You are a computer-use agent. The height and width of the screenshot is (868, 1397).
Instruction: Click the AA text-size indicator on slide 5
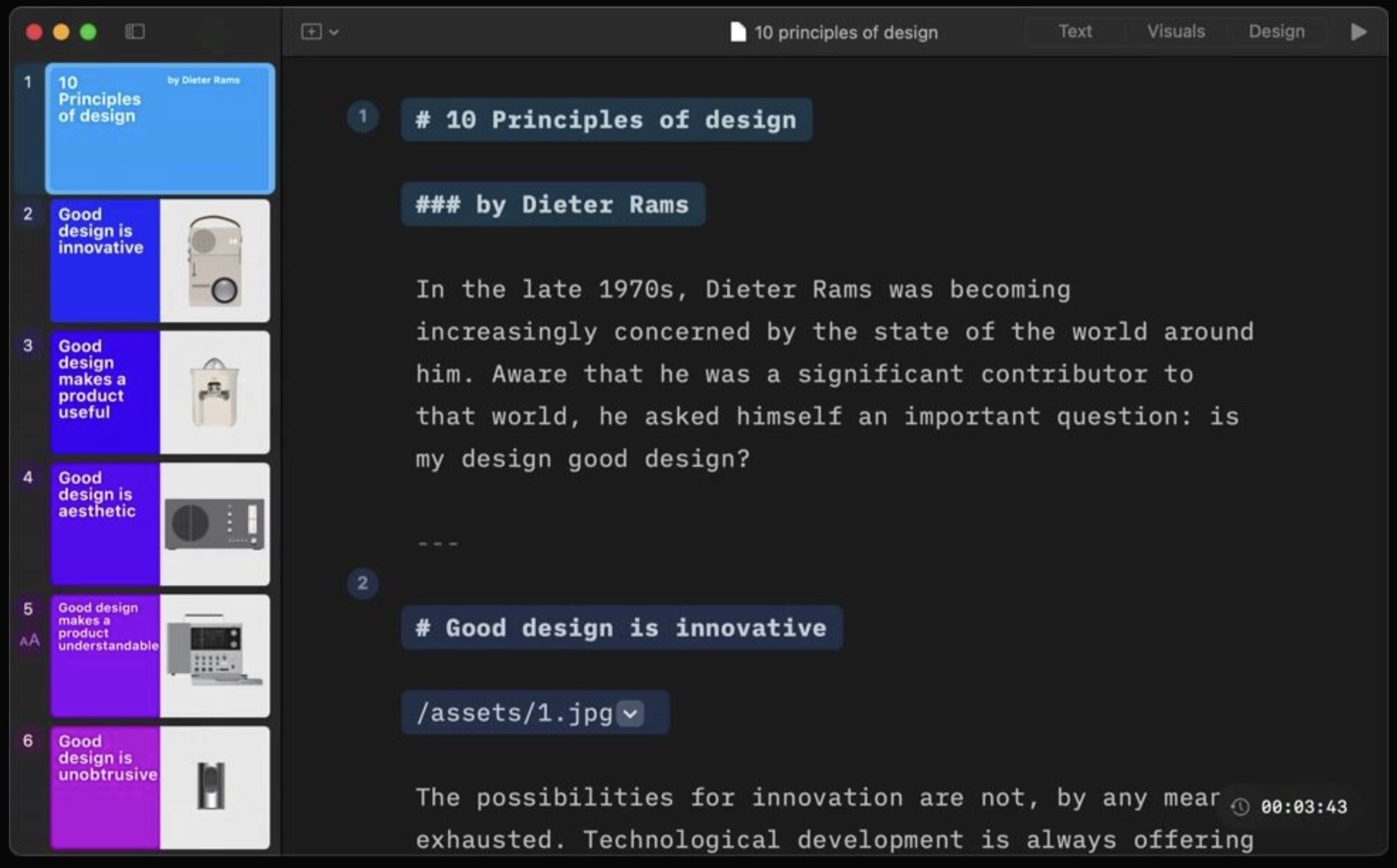click(x=30, y=640)
